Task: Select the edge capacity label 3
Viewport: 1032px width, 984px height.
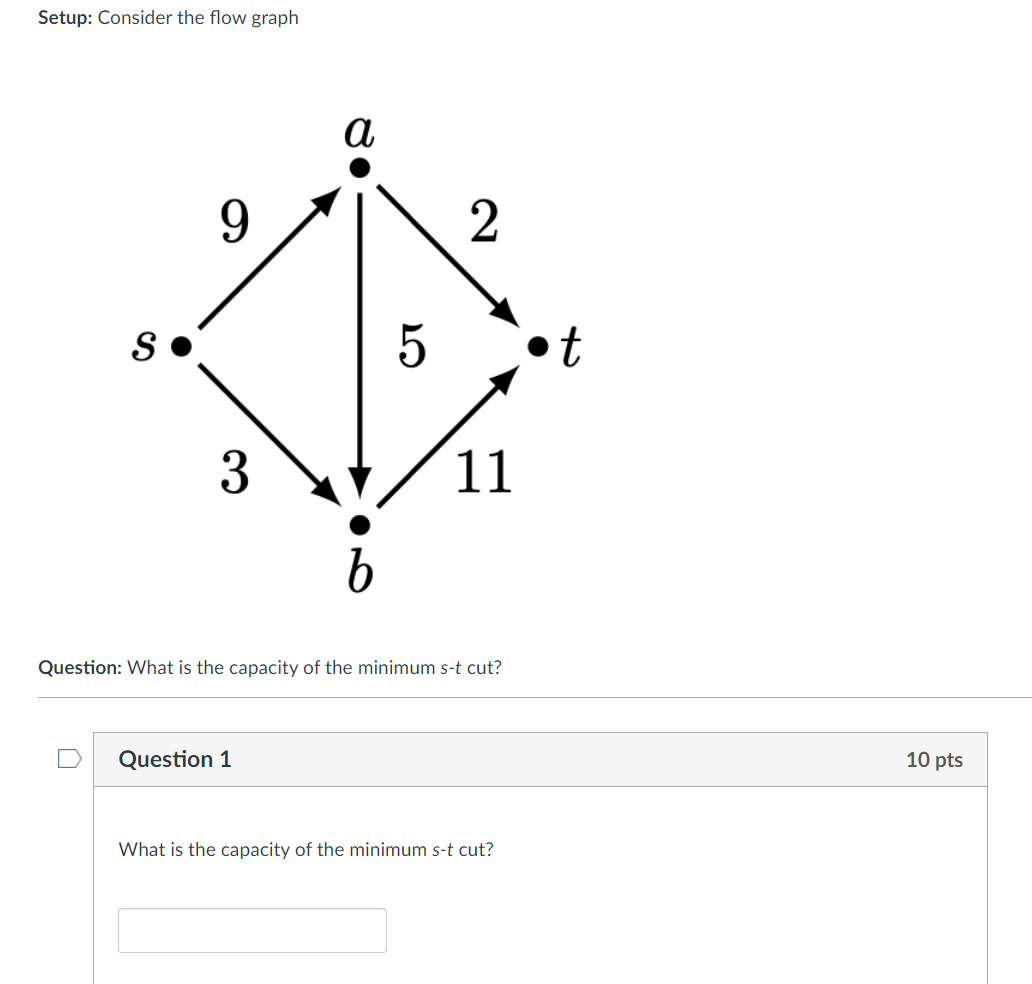Action: tap(235, 471)
